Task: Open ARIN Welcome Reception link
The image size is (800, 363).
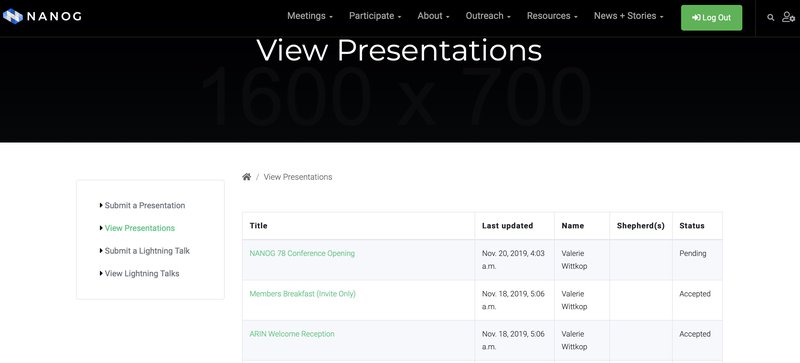Action: 292,334
